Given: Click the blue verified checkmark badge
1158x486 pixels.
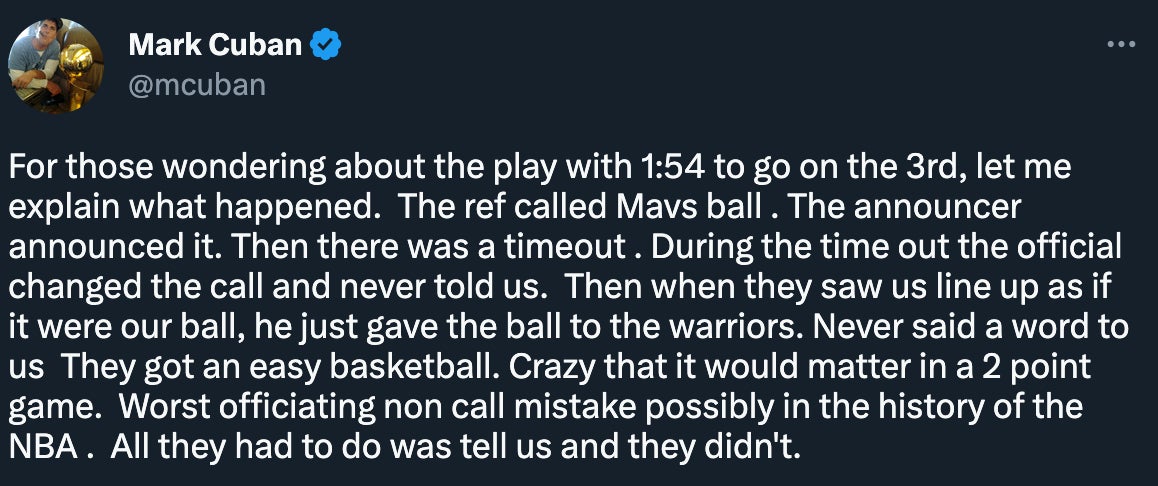Looking at the screenshot, I should coord(326,45).
